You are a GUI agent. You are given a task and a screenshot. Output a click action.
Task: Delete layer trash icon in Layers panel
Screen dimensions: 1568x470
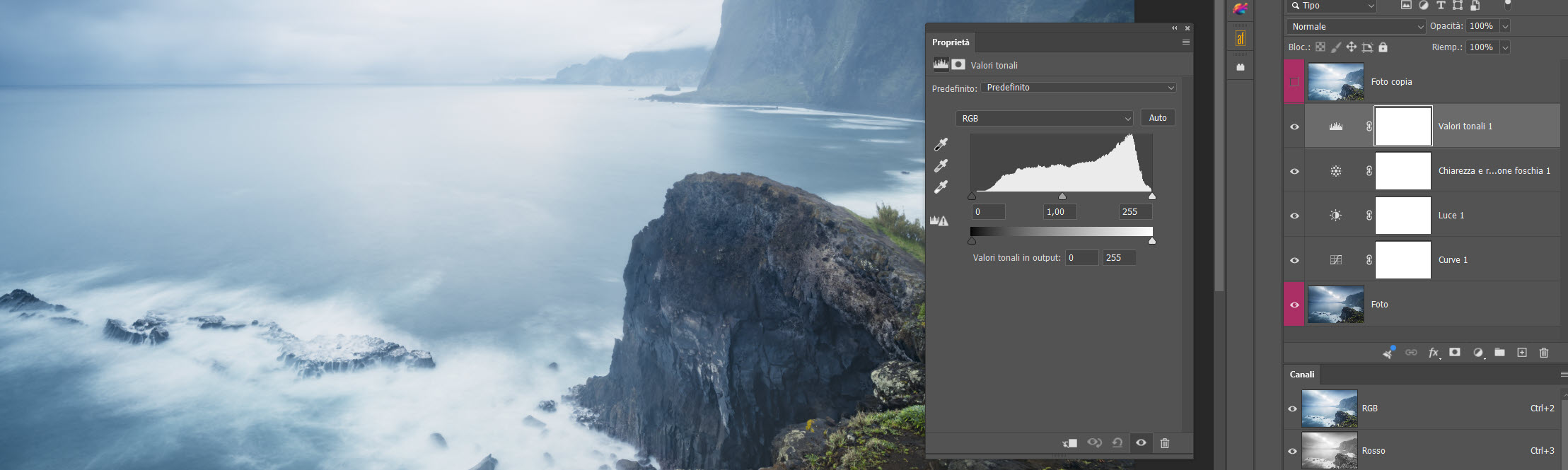[x=1544, y=353]
